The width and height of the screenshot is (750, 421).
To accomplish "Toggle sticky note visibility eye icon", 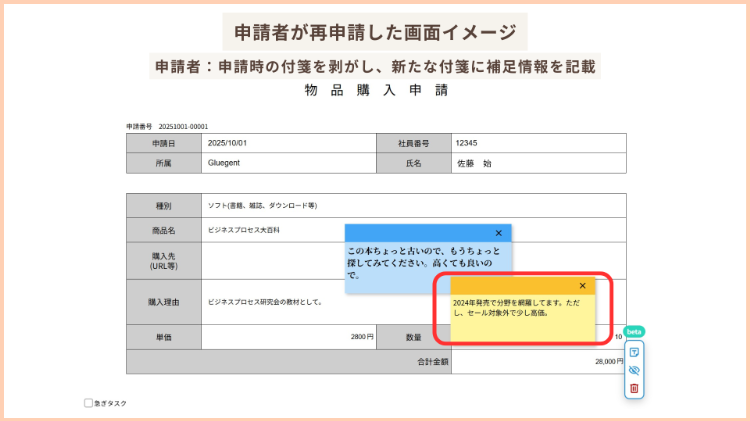I will point(633,370).
